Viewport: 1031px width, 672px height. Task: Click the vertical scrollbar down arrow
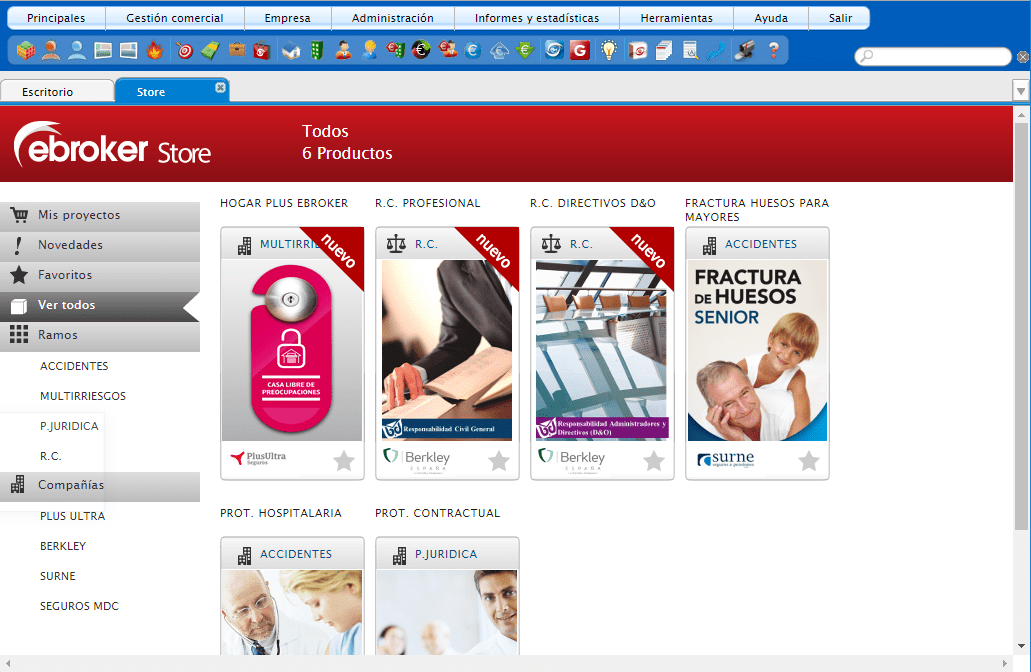click(x=1021, y=646)
